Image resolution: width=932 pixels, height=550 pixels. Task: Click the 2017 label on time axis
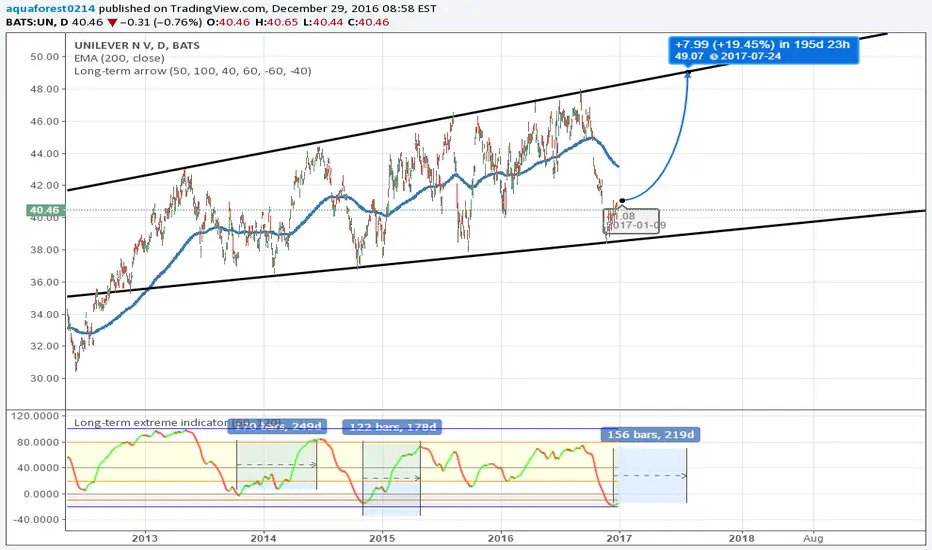pyautogui.click(x=619, y=539)
